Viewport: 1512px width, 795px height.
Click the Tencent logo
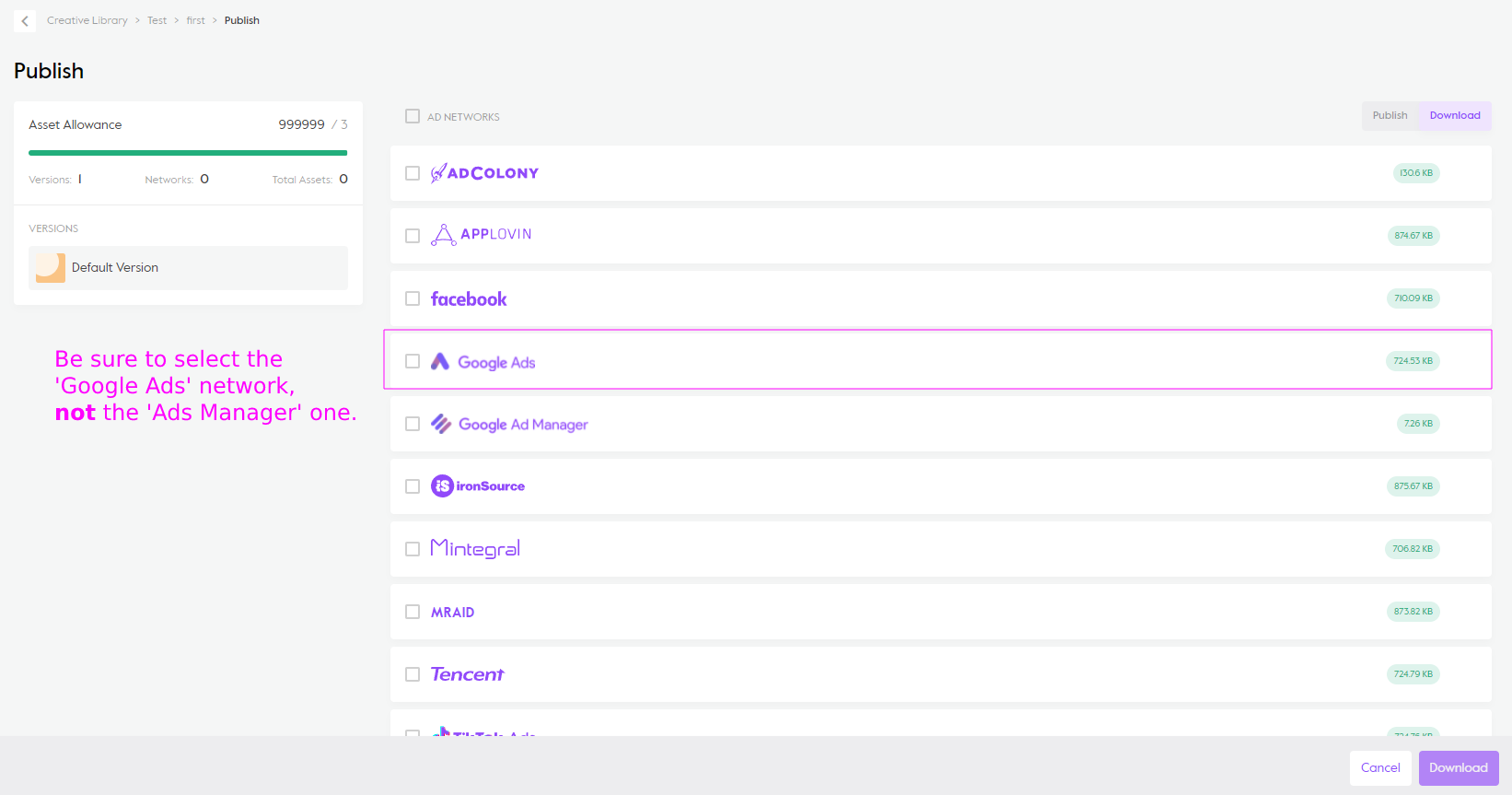467,674
